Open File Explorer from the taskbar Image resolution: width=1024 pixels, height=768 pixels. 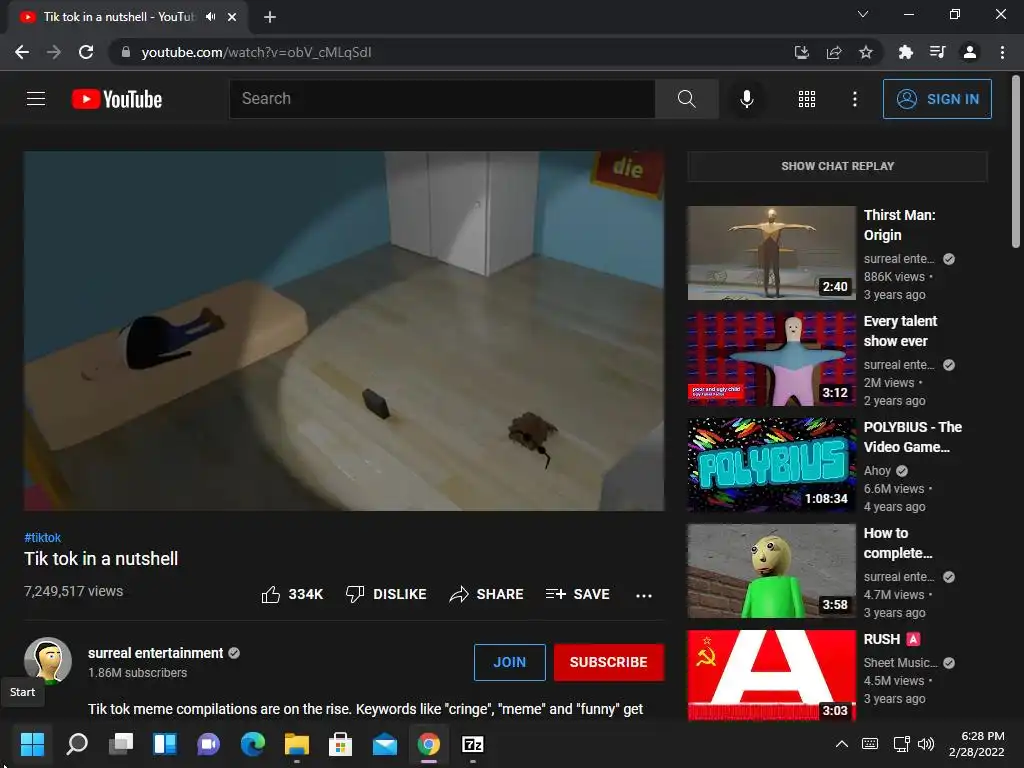(x=296, y=744)
